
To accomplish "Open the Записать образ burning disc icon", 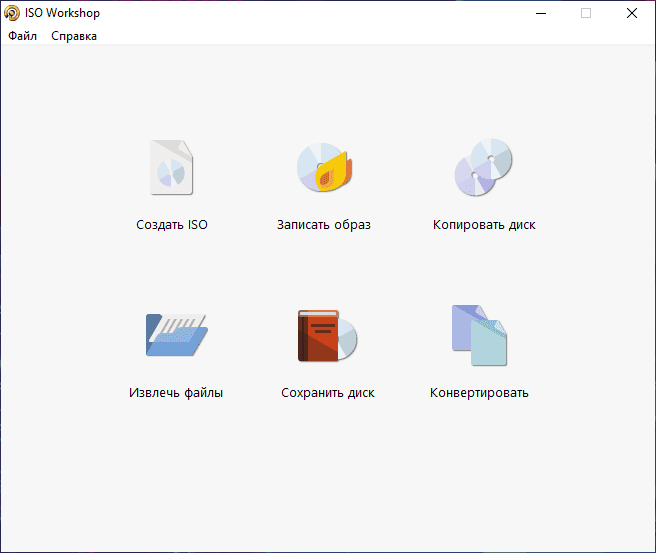I will 325,167.
